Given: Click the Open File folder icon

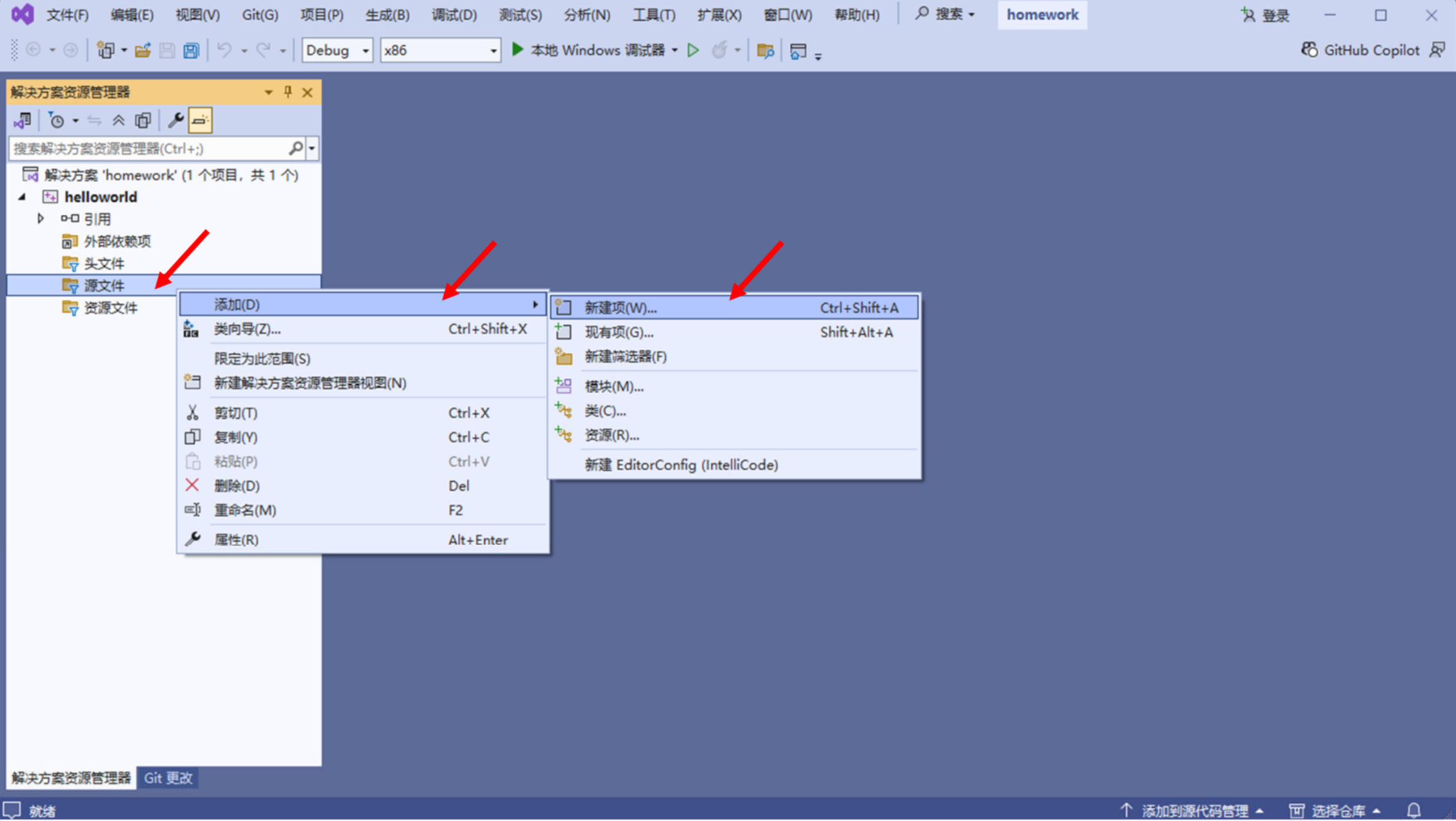Looking at the screenshot, I should coord(143,50).
